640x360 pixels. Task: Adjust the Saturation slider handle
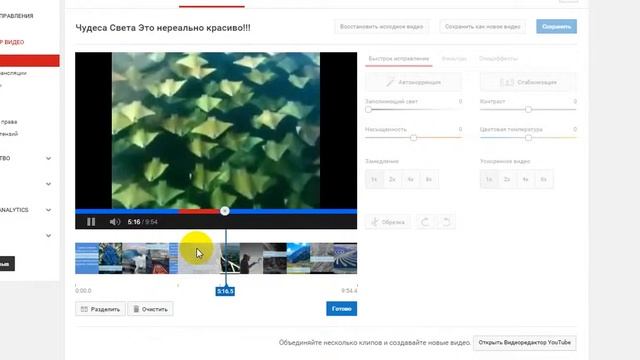413,138
